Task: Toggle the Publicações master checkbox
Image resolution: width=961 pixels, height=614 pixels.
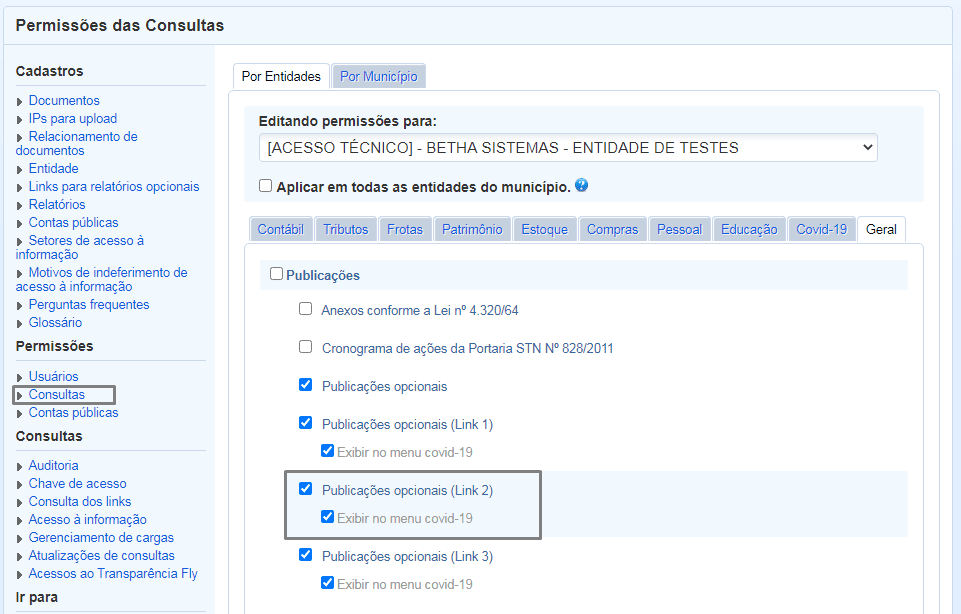Action: 279,274
